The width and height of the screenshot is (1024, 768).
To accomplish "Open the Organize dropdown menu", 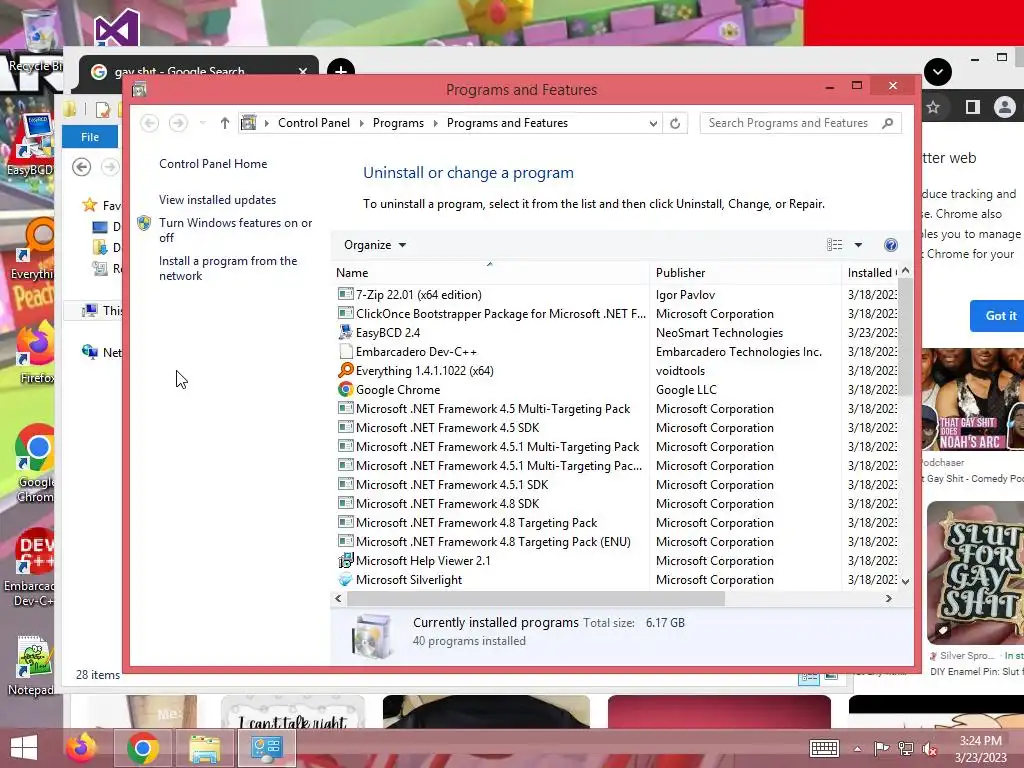I will [x=375, y=245].
